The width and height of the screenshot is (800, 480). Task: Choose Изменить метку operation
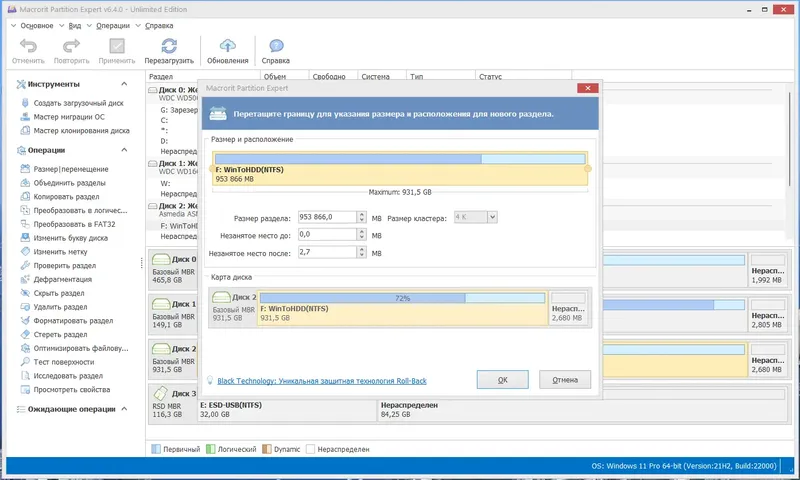60,251
